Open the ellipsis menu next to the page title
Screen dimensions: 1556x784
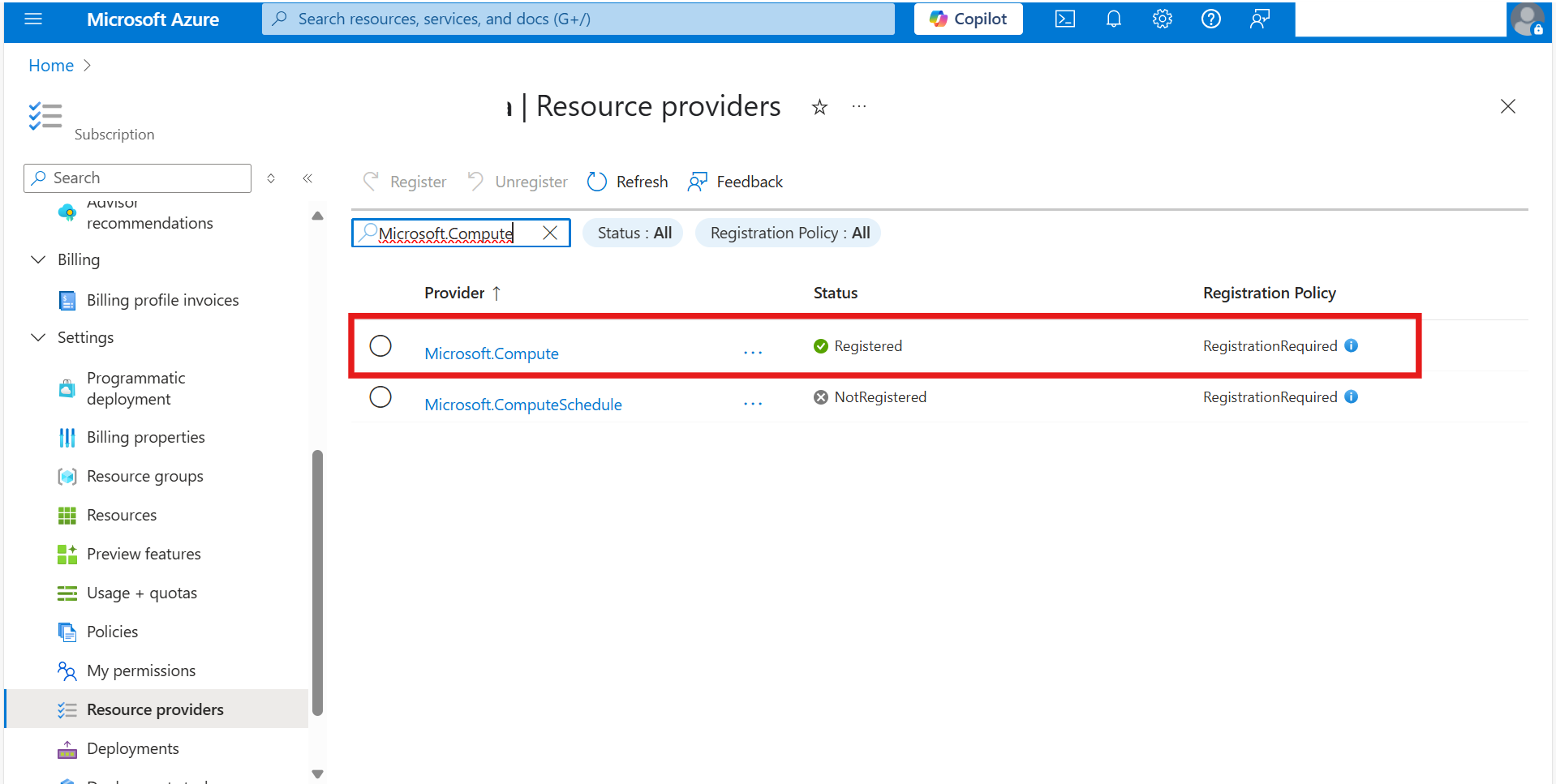pos(859,106)
